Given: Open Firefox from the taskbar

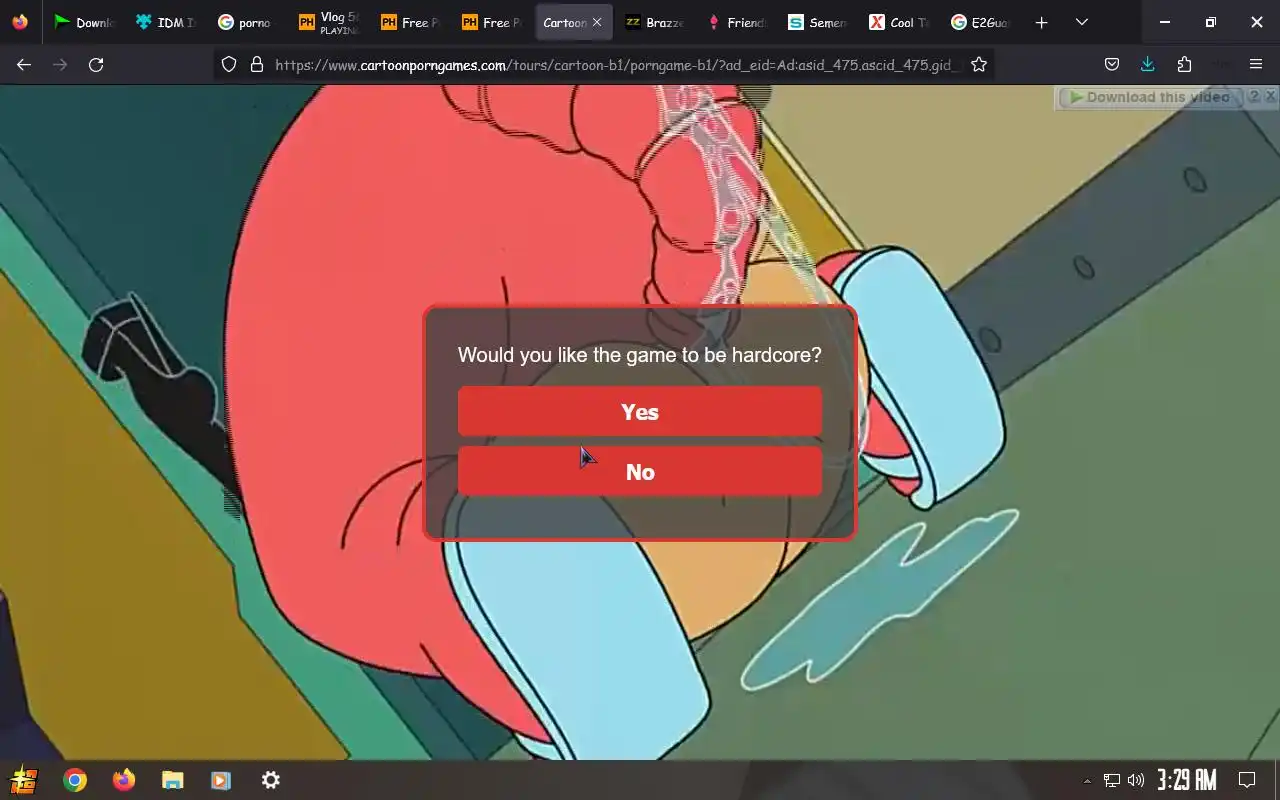Looking at the screenshot, I should (124, 780).
